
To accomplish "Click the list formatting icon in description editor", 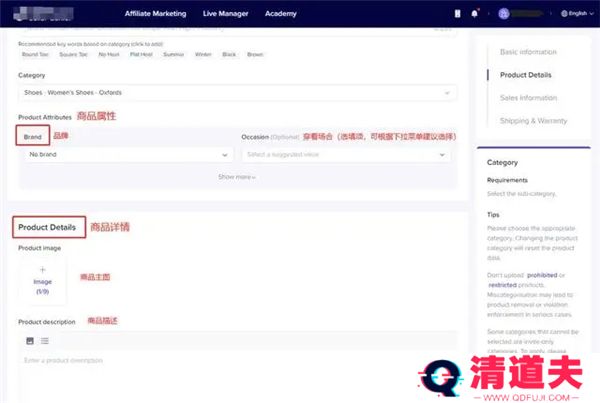I will 45,341.
